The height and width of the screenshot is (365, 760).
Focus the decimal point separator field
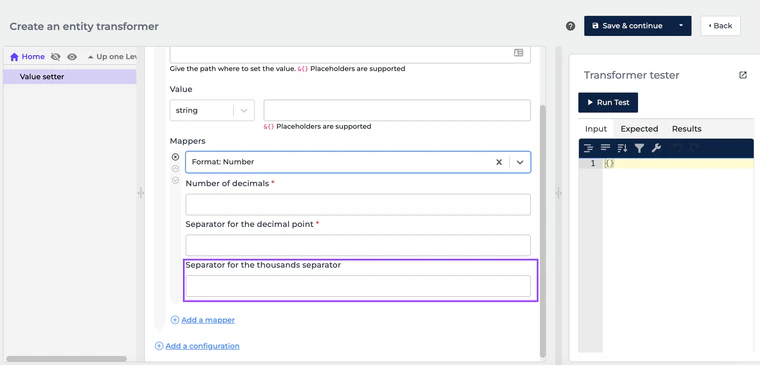pos(358,245)
